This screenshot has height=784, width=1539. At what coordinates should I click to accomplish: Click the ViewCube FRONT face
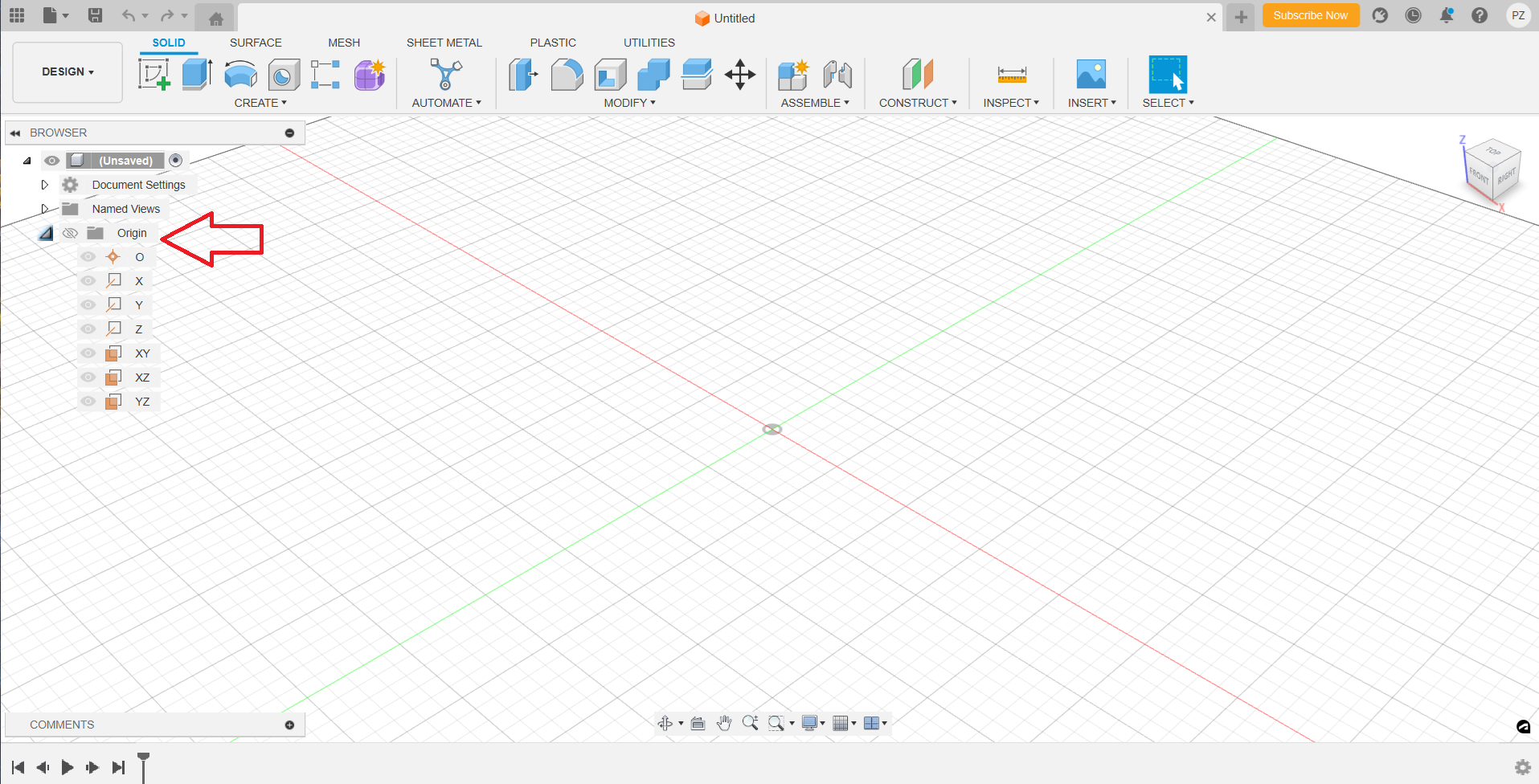[x=1478, y=174]
